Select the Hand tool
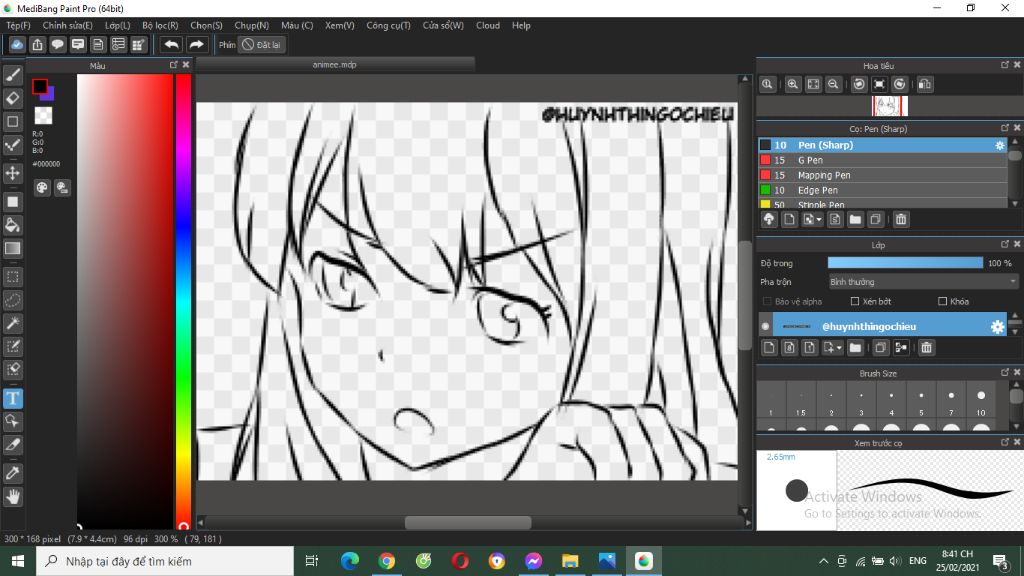This screenshot has height=576, width=1024. click(12, 497)
